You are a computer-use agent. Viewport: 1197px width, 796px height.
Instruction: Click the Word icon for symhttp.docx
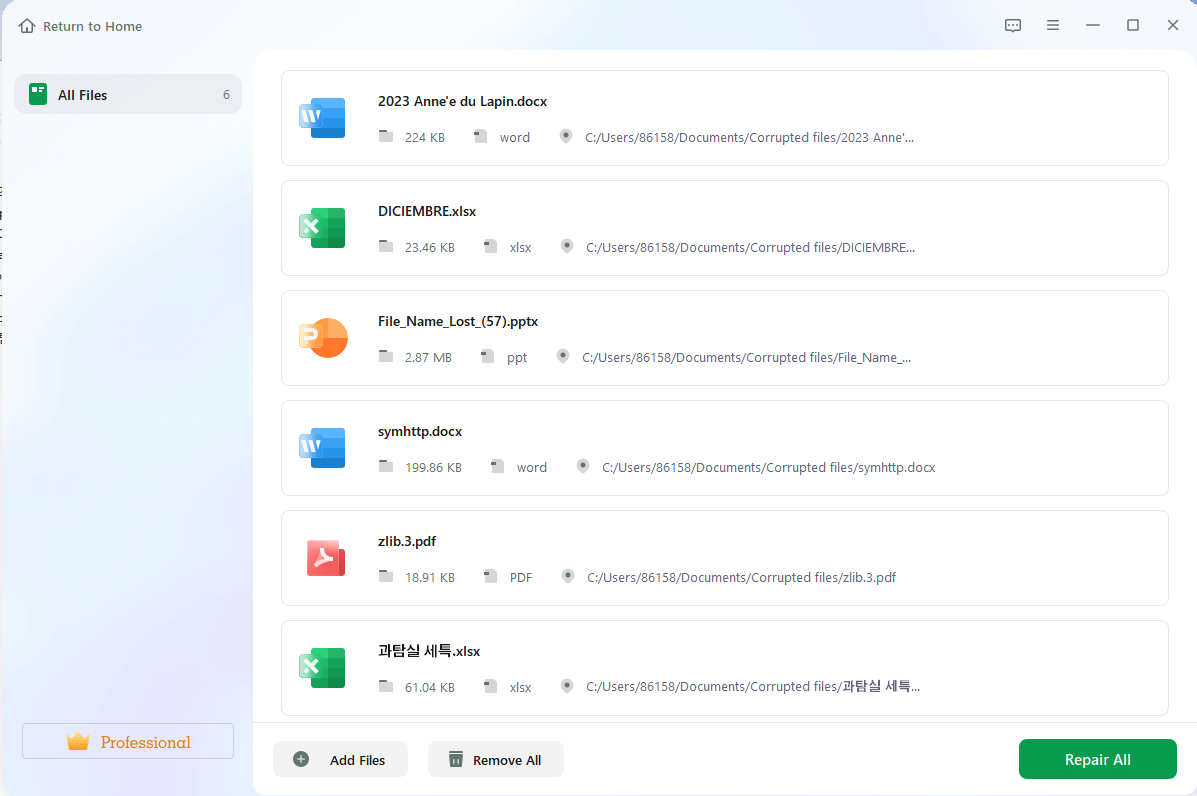click(322, 448)
